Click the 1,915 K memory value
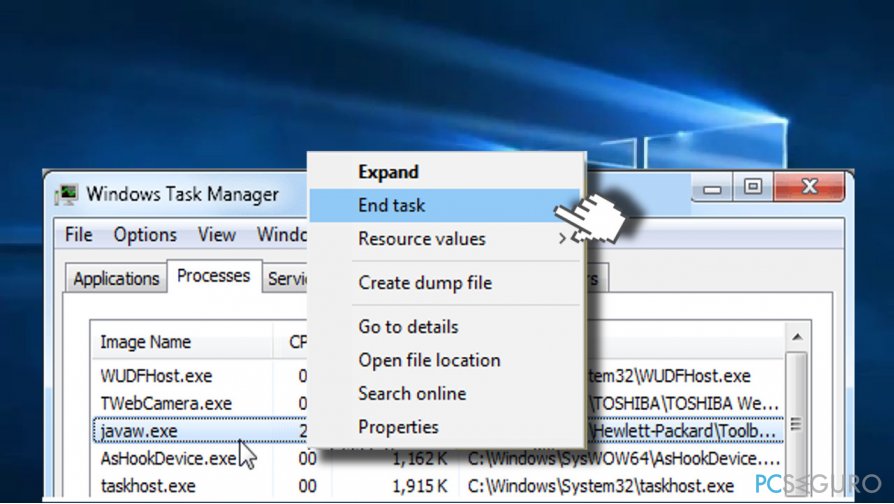 (420, 486)
